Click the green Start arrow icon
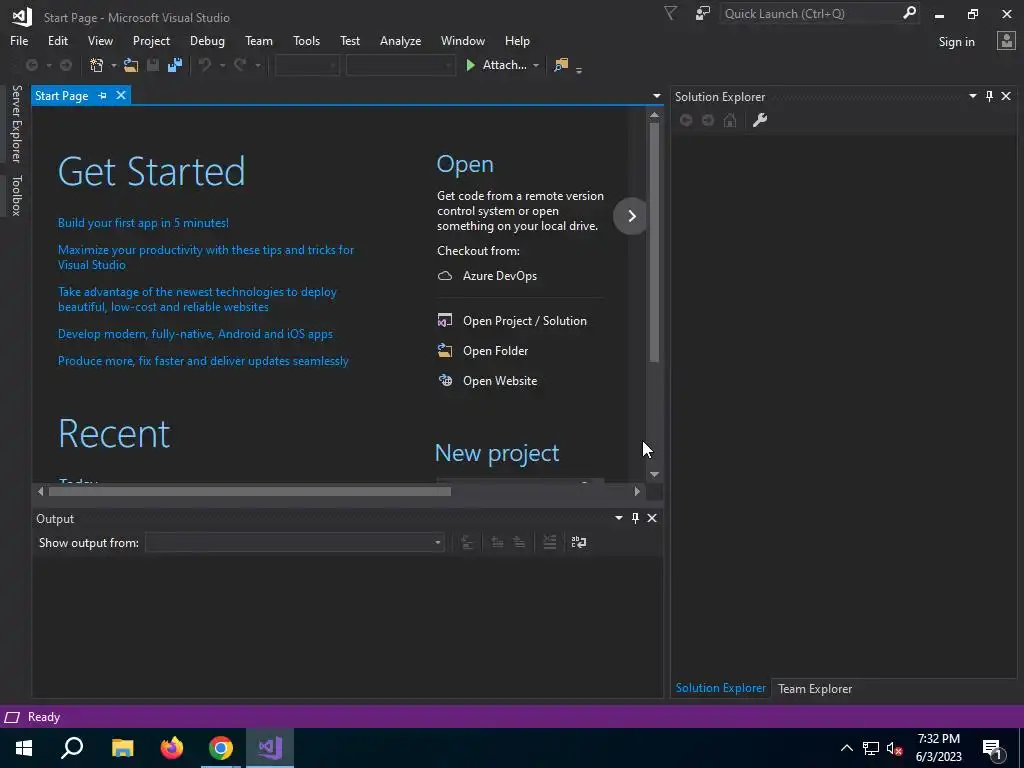Viewport: 1024px width, 768px height. pos(470,65)
